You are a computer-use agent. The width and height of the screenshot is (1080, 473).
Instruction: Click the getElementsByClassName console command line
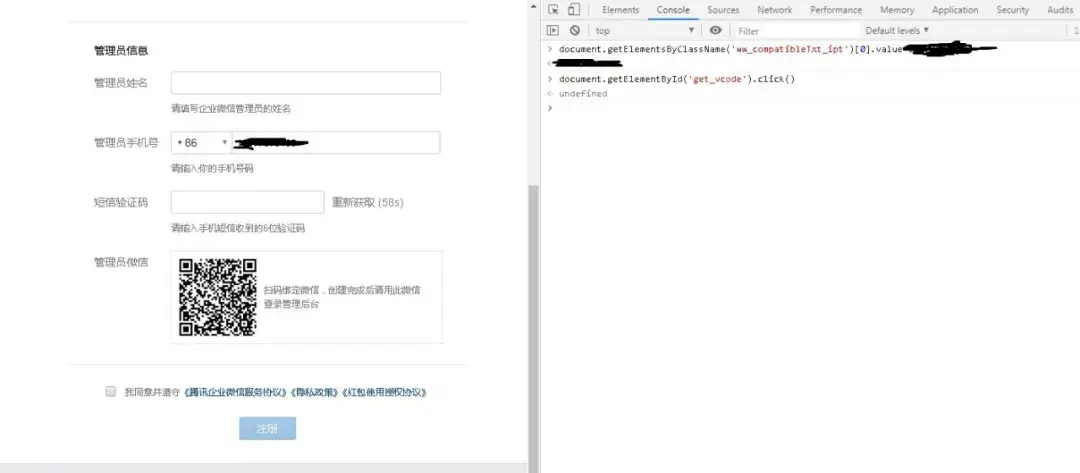click(730, 50)
